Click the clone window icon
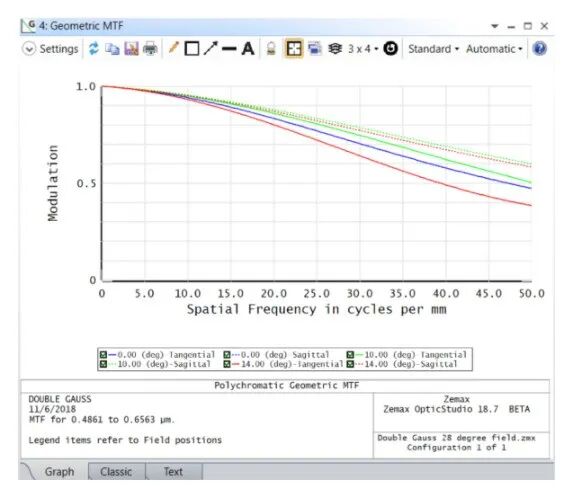587x488 pixels. (315, 49)
